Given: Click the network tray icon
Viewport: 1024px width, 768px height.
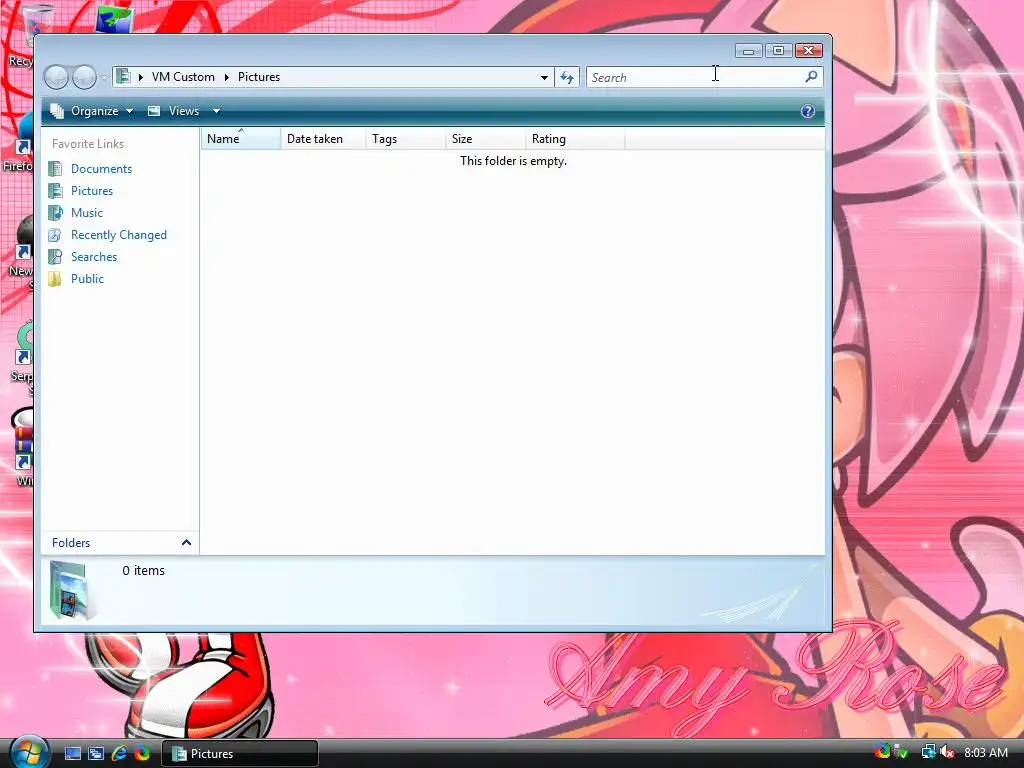Looking at the screenshot, I should (928, 752).
